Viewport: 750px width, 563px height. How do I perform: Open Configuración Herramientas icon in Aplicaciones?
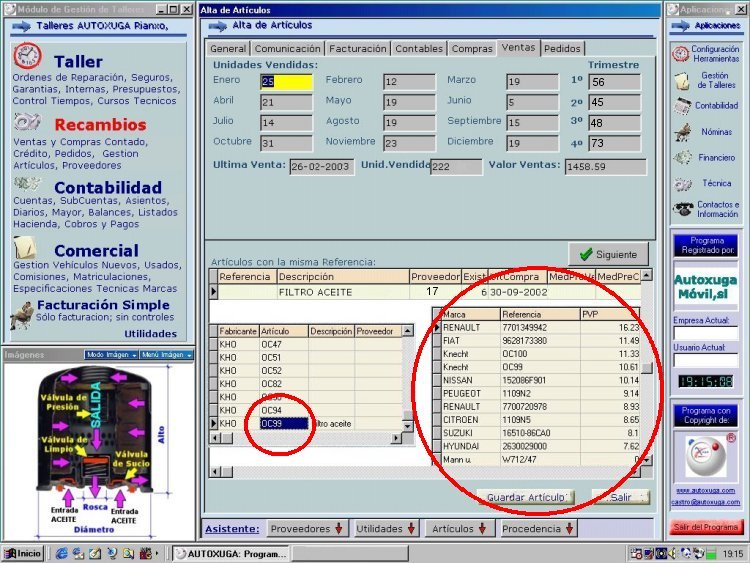click(x=680, y=54)
